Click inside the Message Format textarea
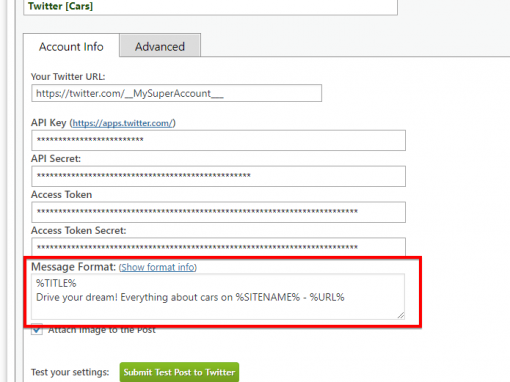 point(218,297)
